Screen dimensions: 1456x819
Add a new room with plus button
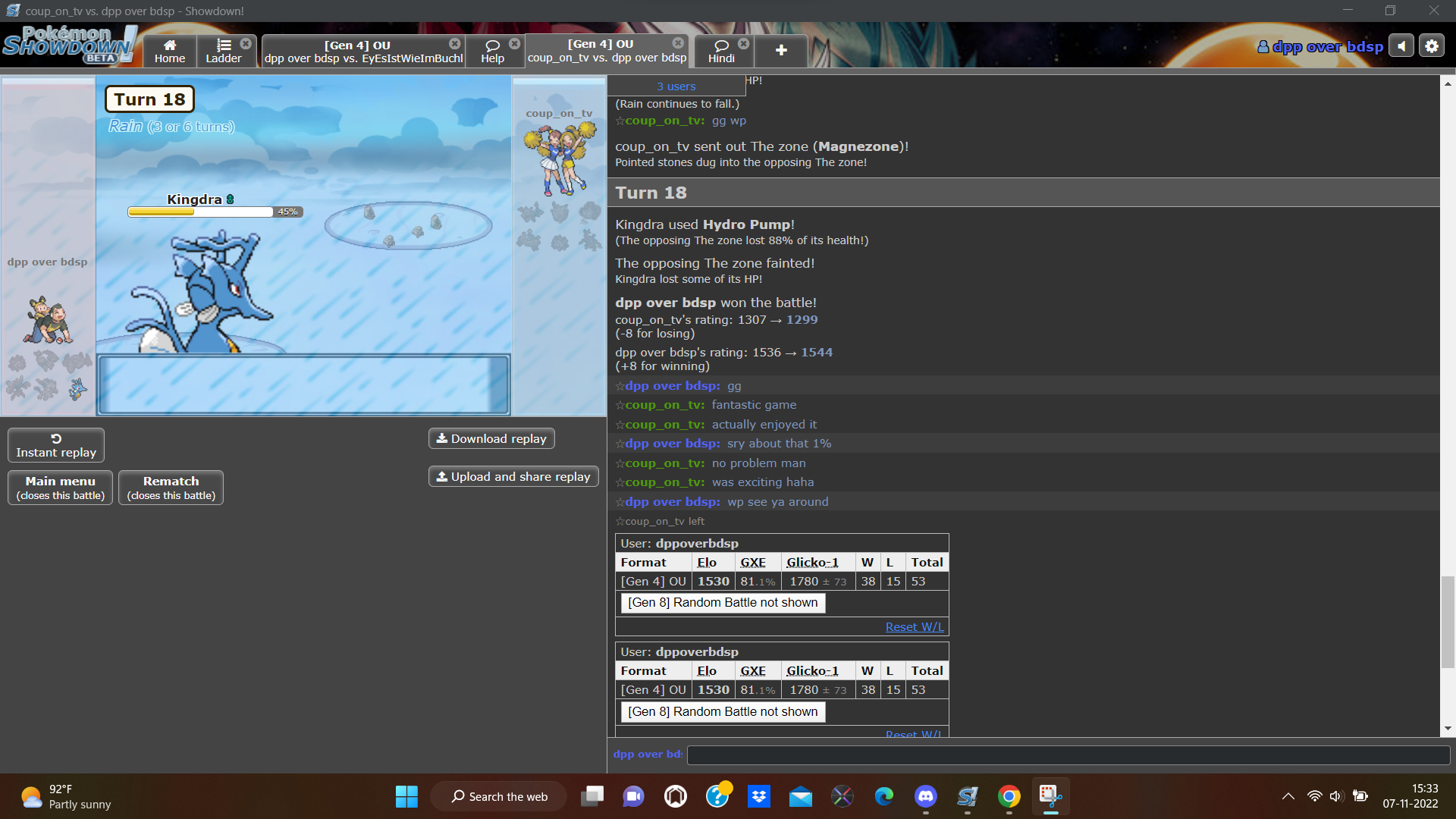pyautogui.click(x=781, y=50)
